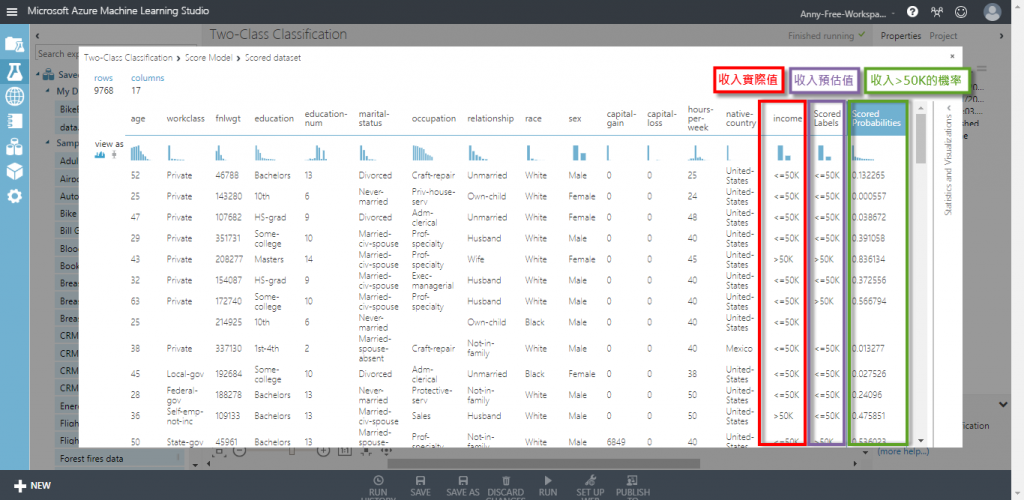Click Save in the bottom toolbar
Viewport: 1024px width, 500px height.
[x=421, y=486]
